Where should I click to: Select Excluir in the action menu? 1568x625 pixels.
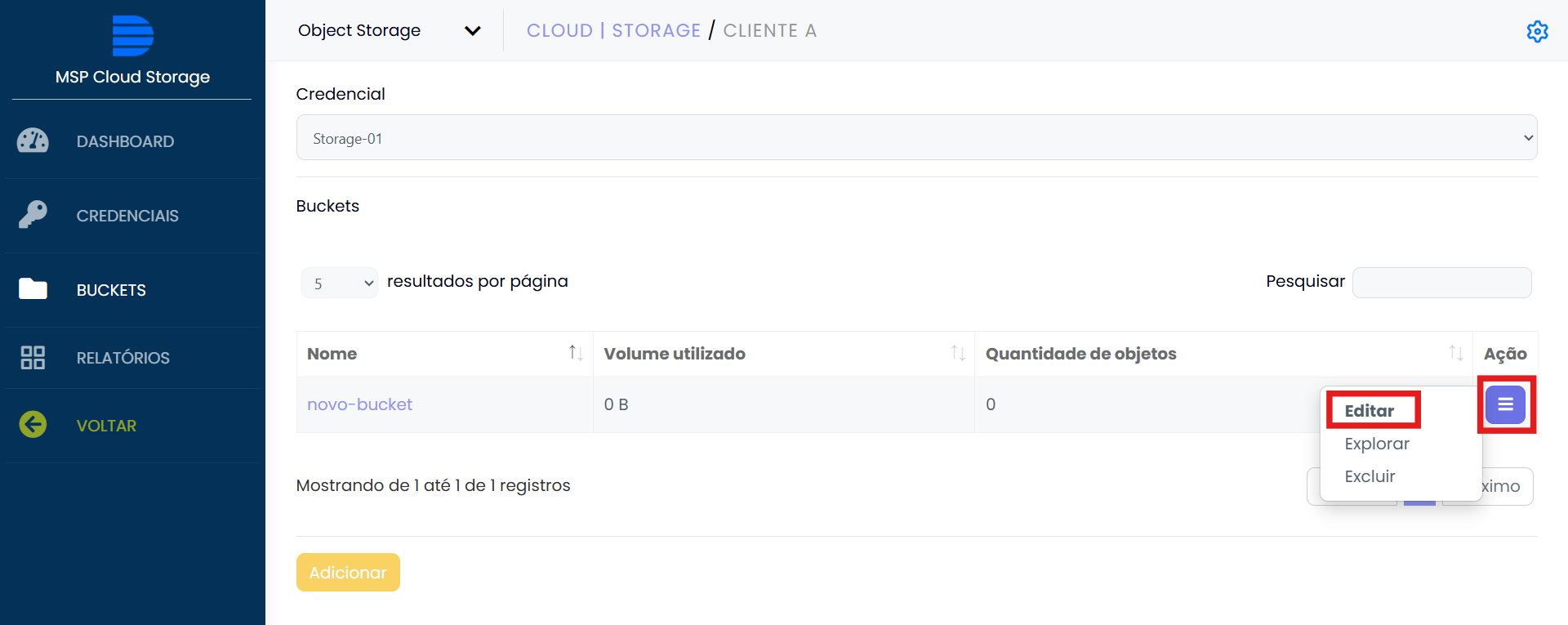pos(1370,476)
